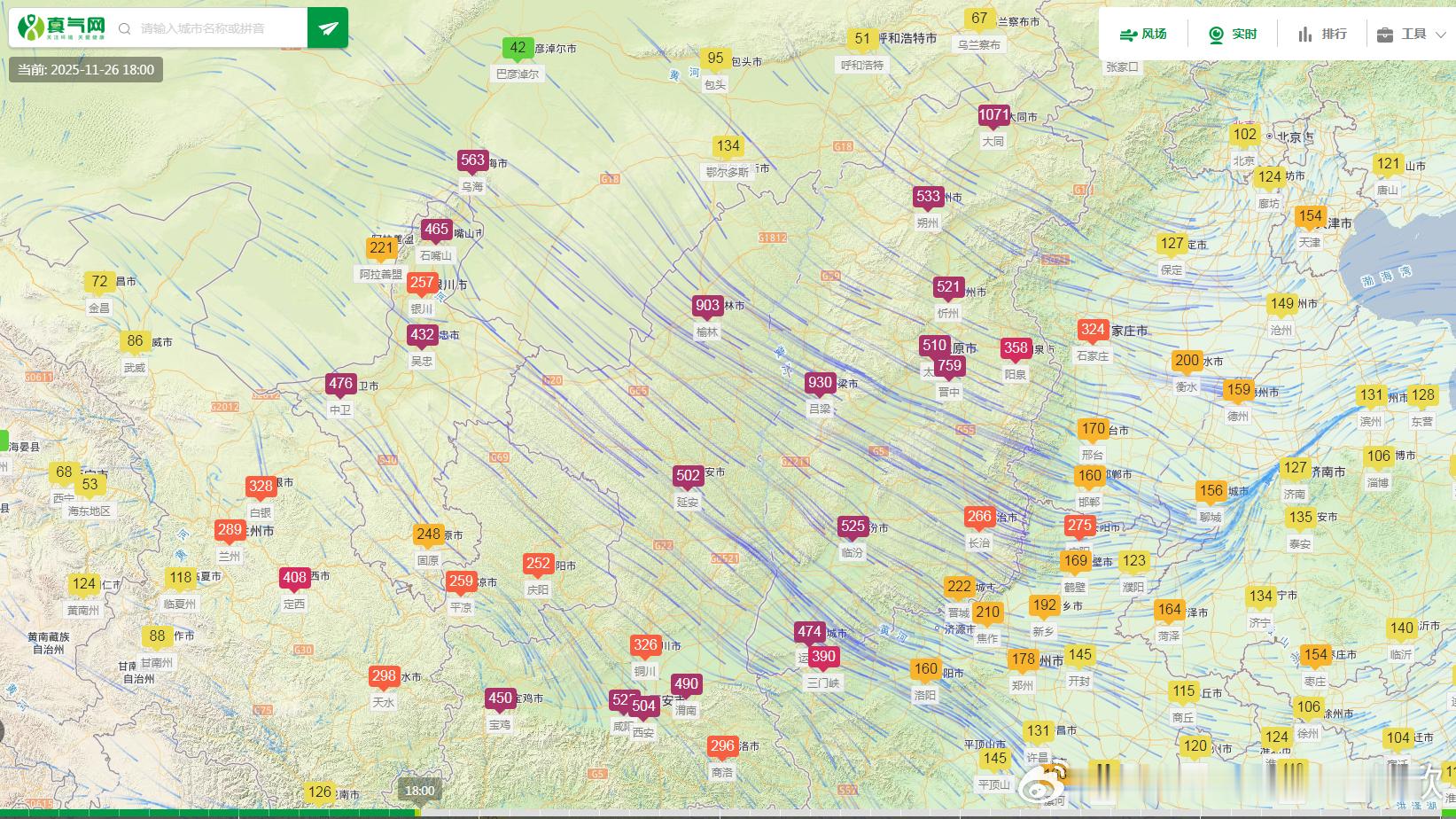Select the 160 AQI marker for 洛阳

925,670
